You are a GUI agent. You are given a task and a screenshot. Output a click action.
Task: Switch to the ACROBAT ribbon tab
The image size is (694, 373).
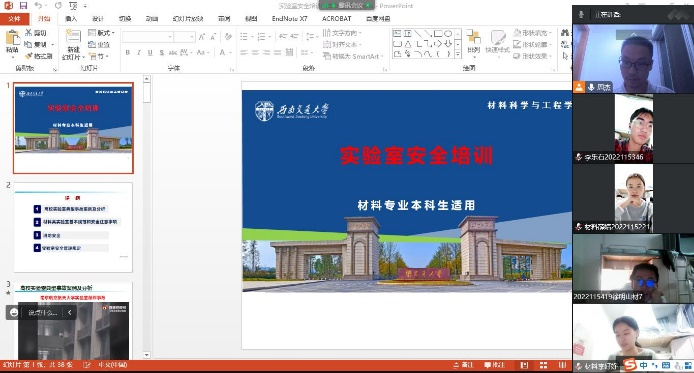(336, 19)
